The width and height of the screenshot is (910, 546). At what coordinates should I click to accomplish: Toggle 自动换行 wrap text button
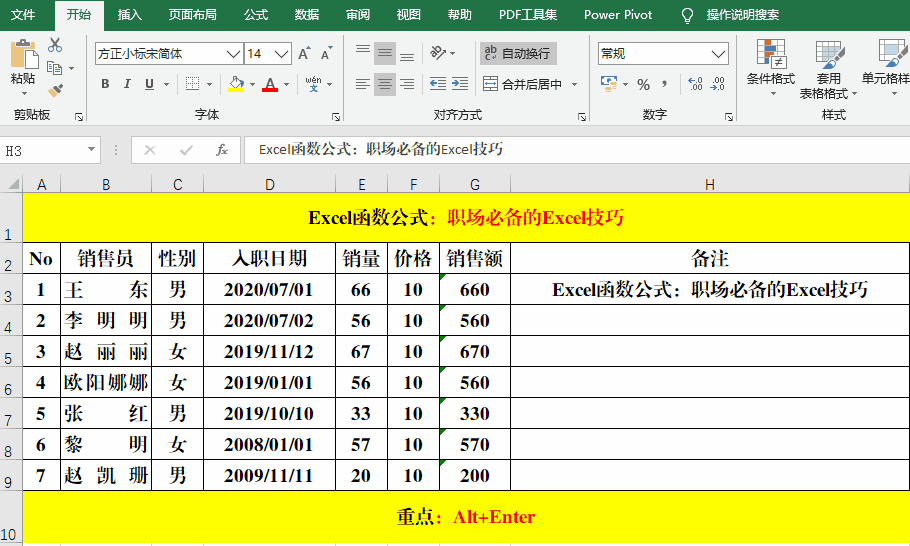tap(518, 53)
